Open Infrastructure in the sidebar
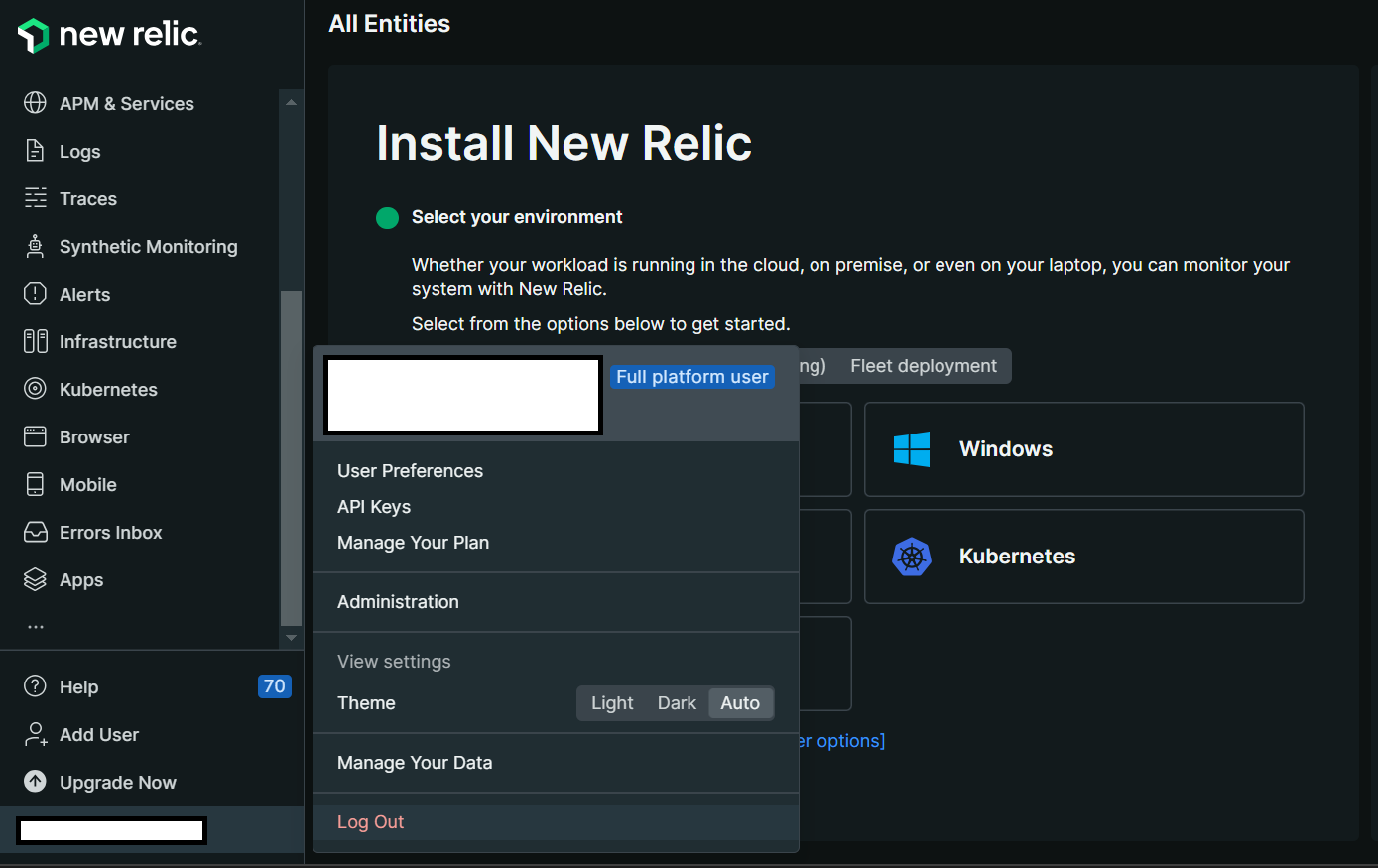Image resolution: width=1378 pixels, height=868 pixels. pyautogui.click(x=118, y=341)
